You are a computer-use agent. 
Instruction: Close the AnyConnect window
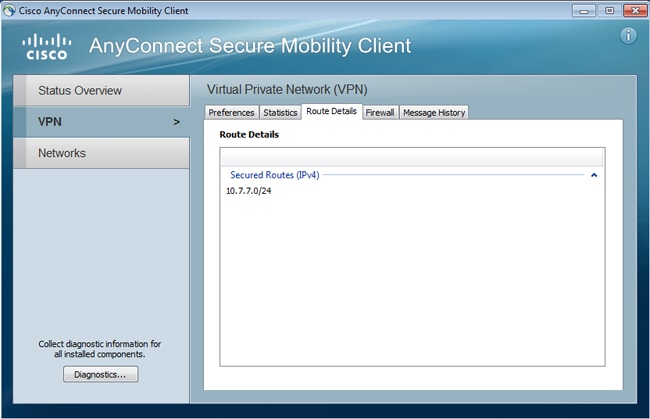632,9
